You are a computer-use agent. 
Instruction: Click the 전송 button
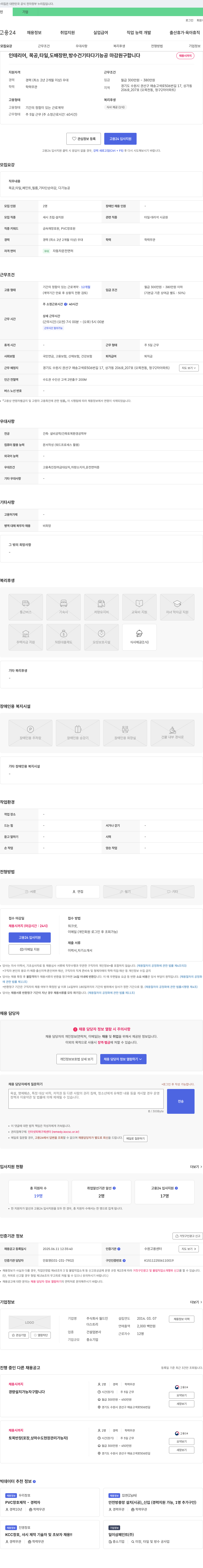pyautogui.click(x=181, y=1102)
